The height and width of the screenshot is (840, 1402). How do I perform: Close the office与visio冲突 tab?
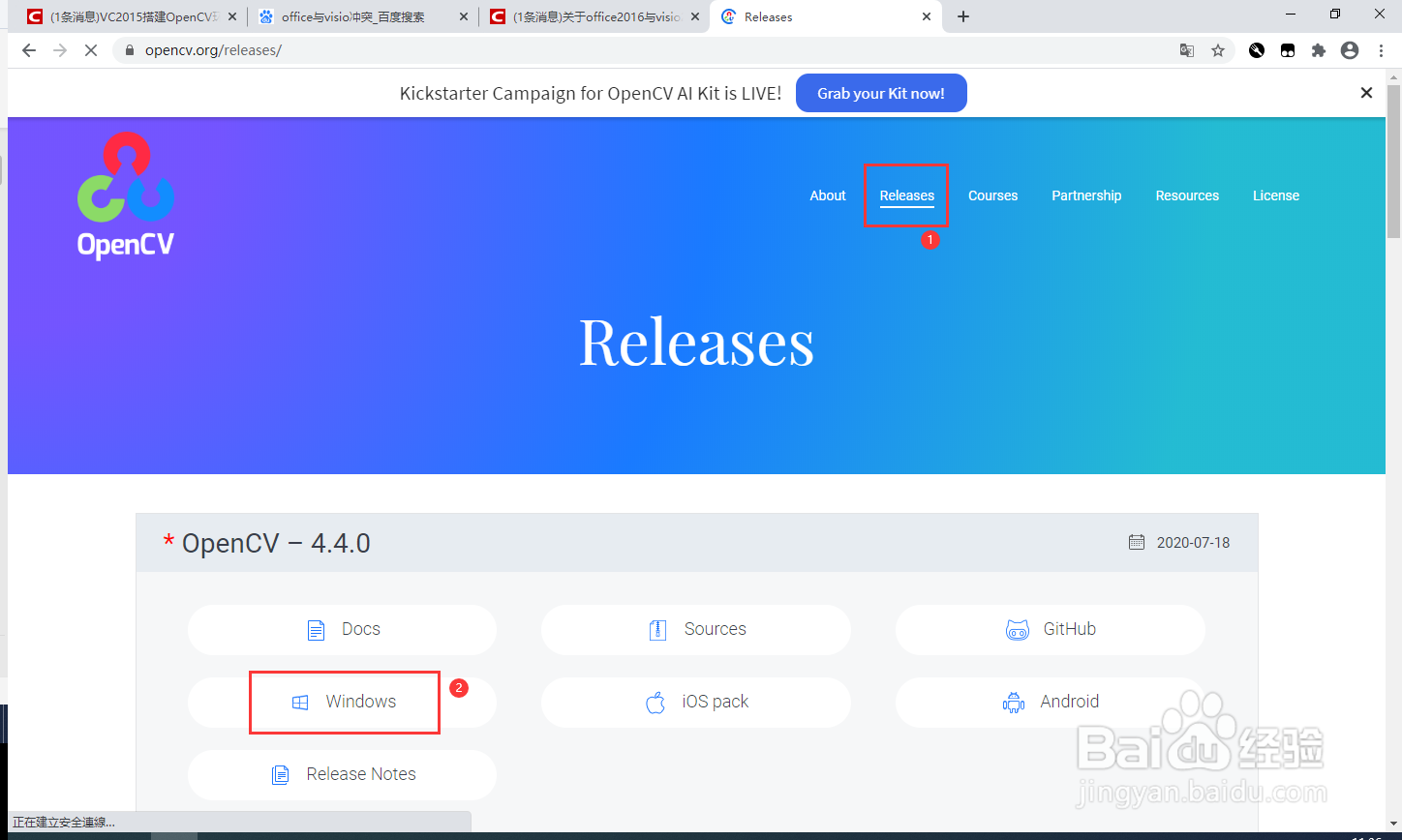click(463, 16)
